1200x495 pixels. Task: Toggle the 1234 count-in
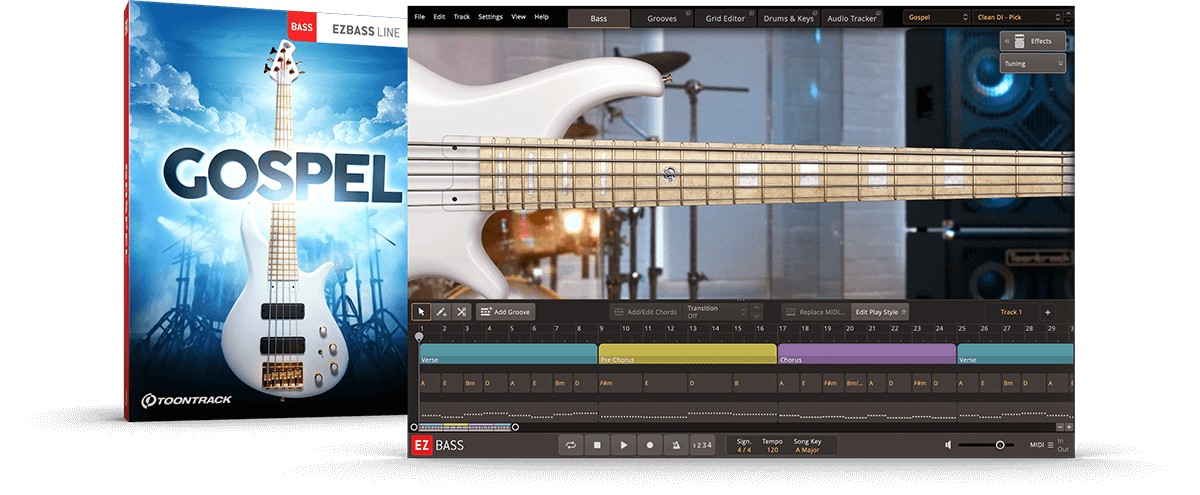coord(703,445)
